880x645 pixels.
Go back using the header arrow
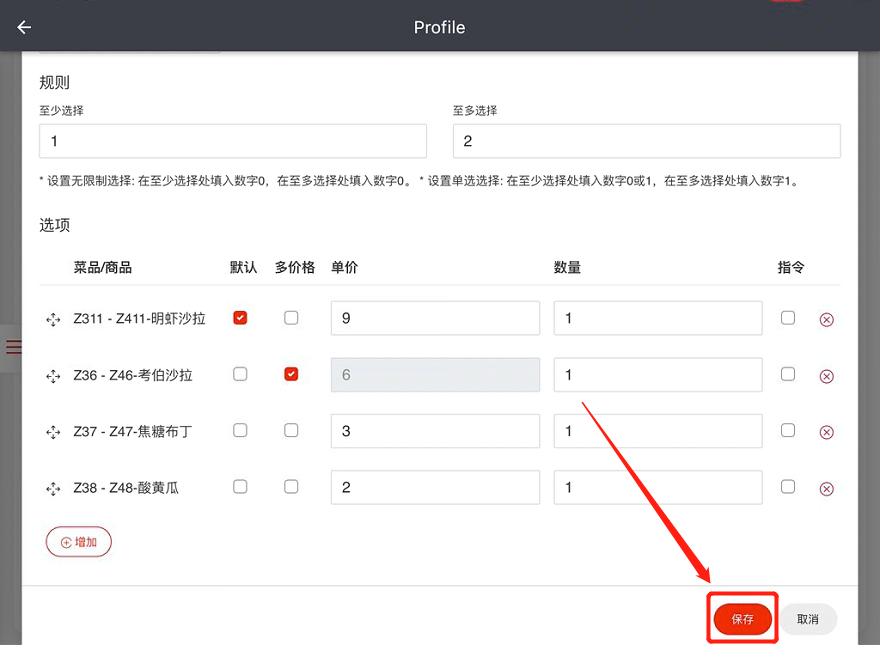(x=24, y=27)
